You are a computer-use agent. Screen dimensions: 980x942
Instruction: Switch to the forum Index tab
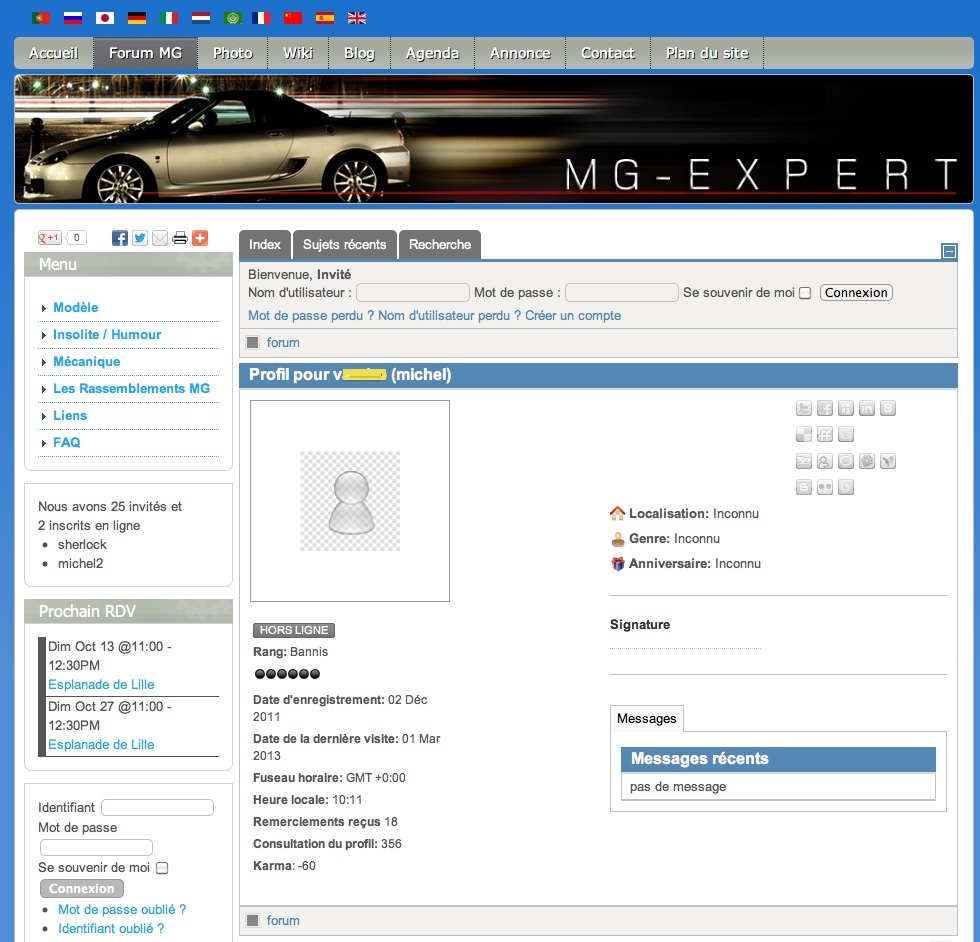point(265,244)
